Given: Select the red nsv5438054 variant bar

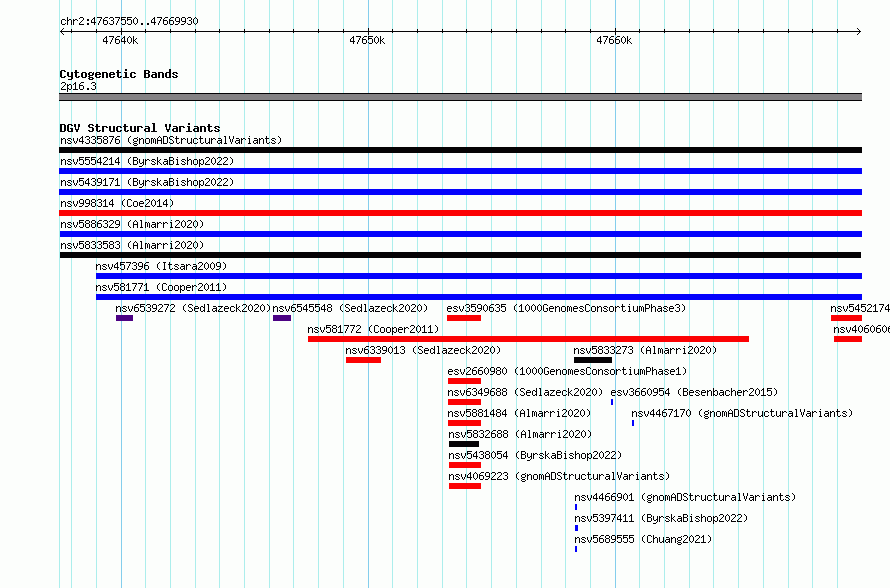Looking at the screenshot, I should pyautogui.click(x=465, y=465).
